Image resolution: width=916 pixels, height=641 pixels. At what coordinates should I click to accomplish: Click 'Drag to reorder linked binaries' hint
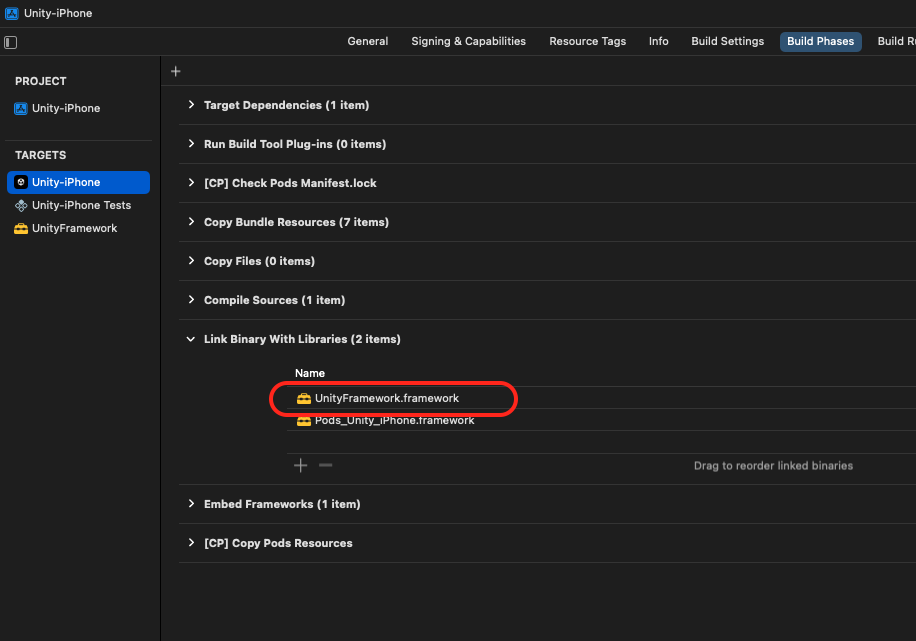point(773,466)
